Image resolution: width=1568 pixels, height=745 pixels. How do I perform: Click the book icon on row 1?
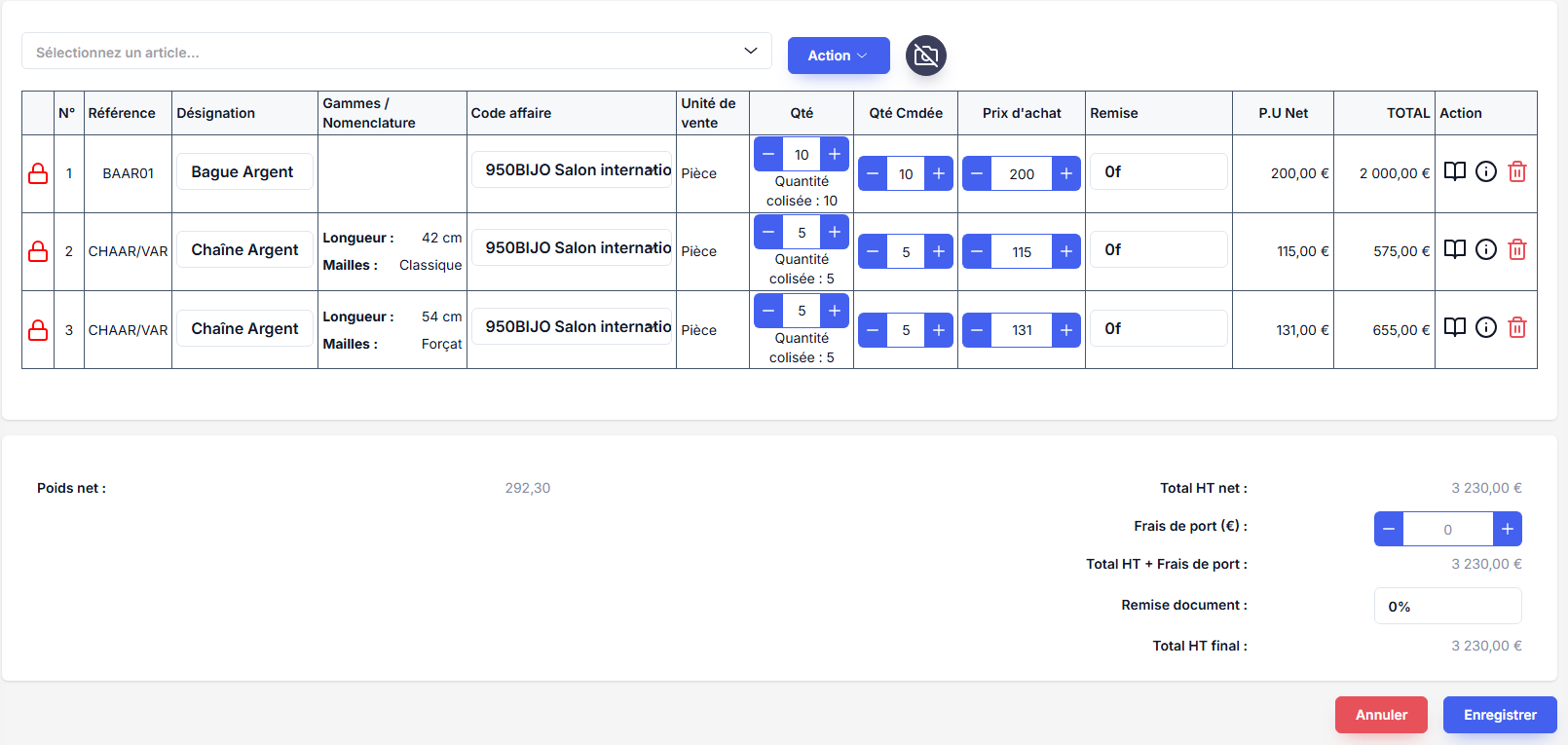(x=1454, y=172)
